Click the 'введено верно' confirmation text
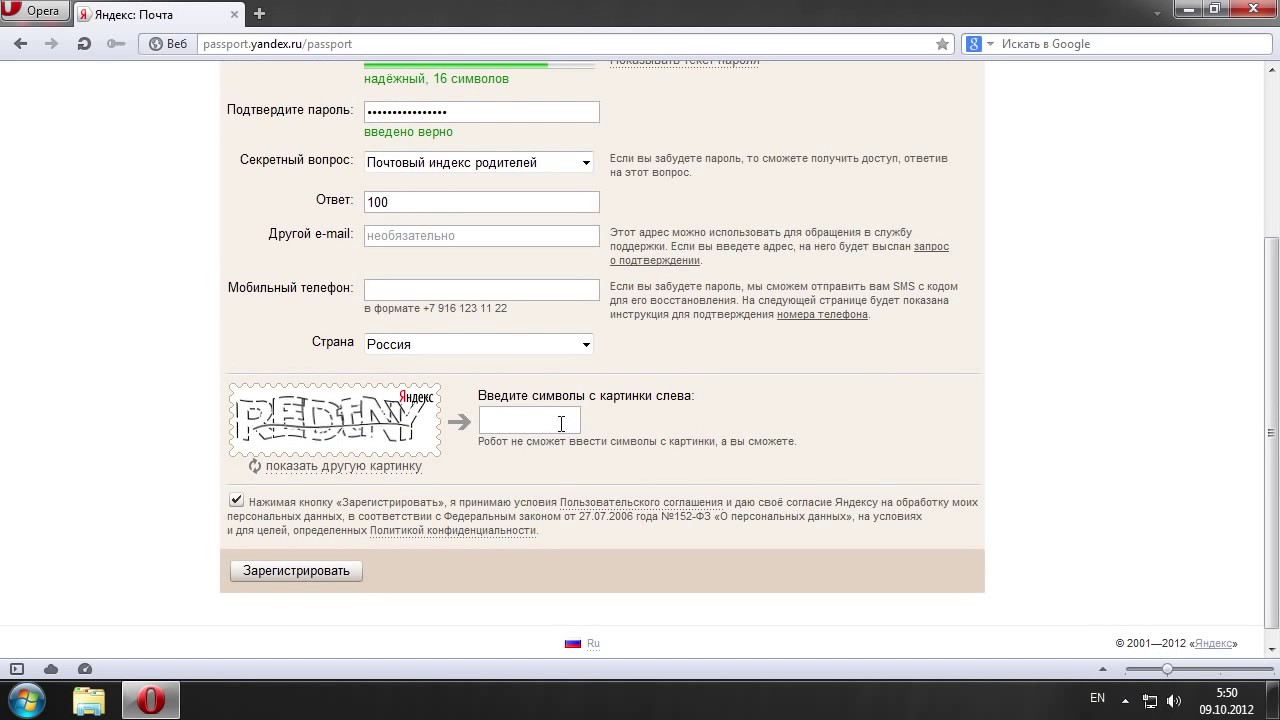The height and width of the screenshot is (720, 1280). point(408,132)
